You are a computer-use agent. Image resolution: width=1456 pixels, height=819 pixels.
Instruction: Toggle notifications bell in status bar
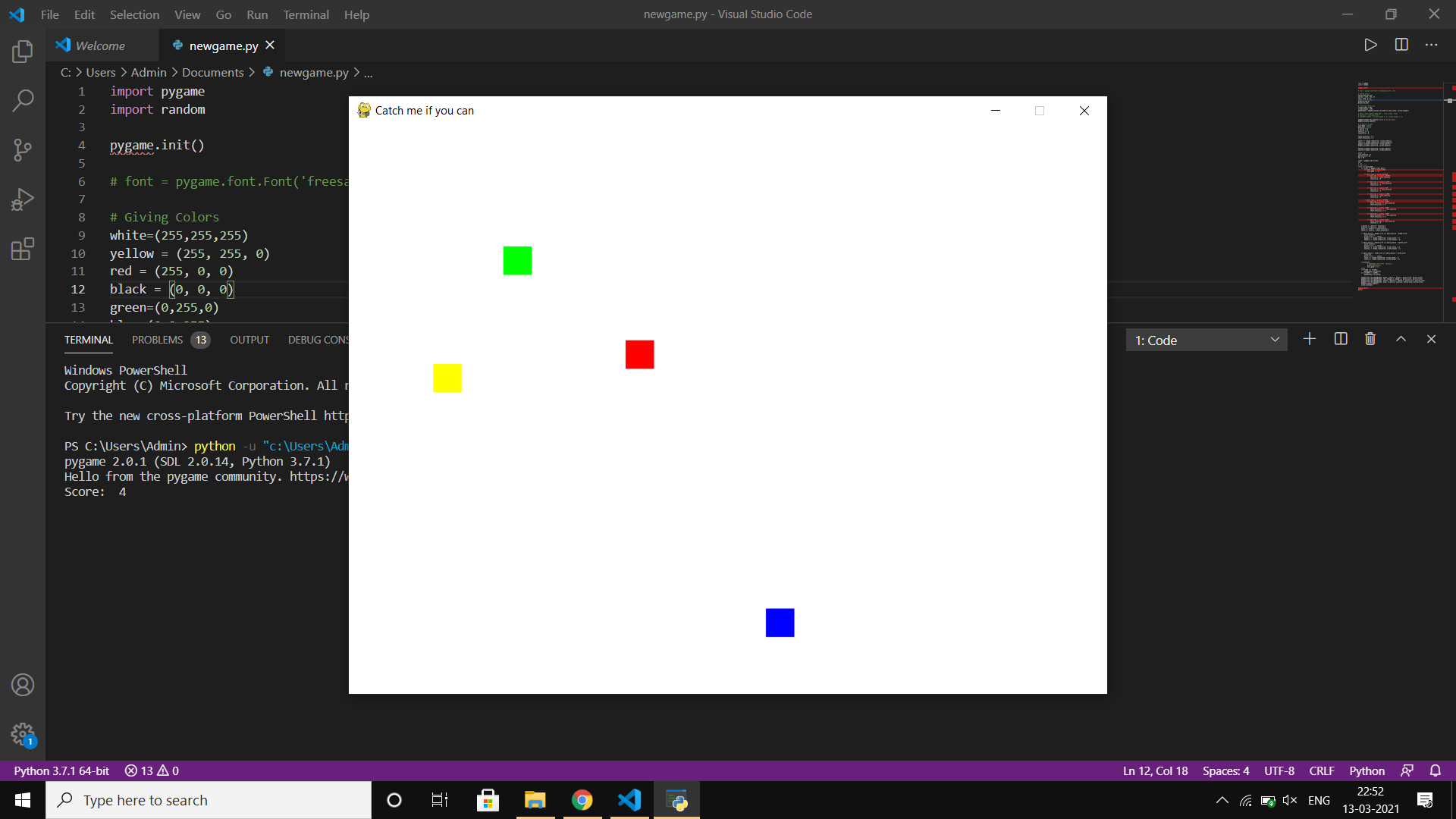pos(1436,770)
